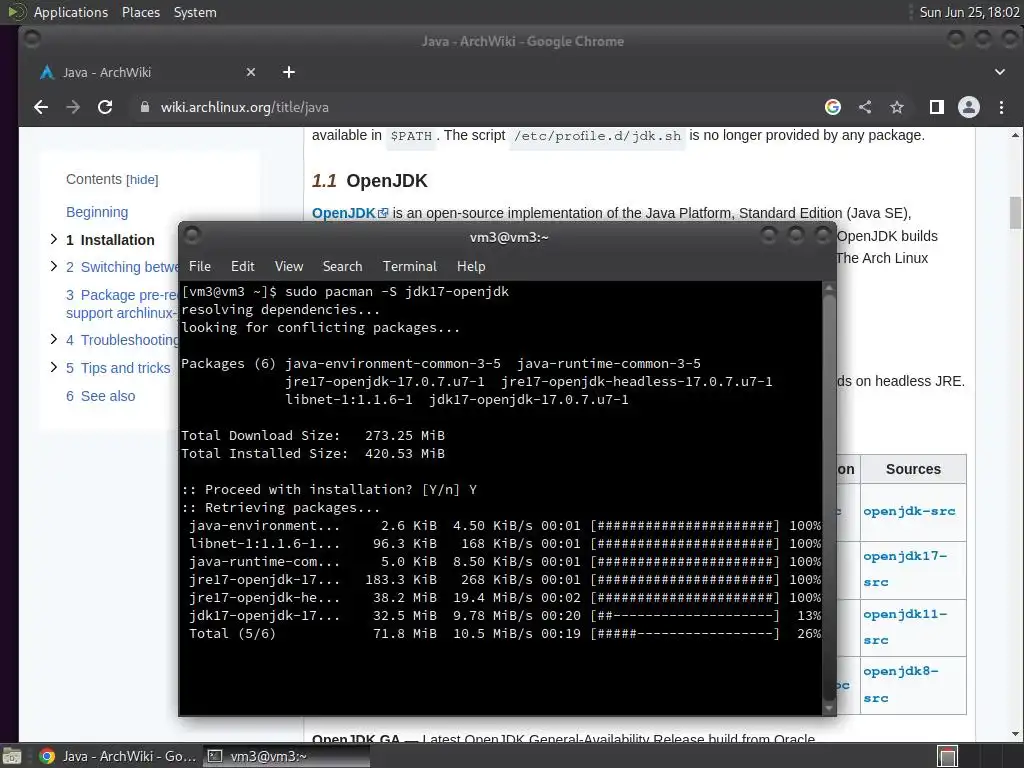Hide the Contents sidebar via [hide]
1024x768 pixels.
(x=142, y=180)
